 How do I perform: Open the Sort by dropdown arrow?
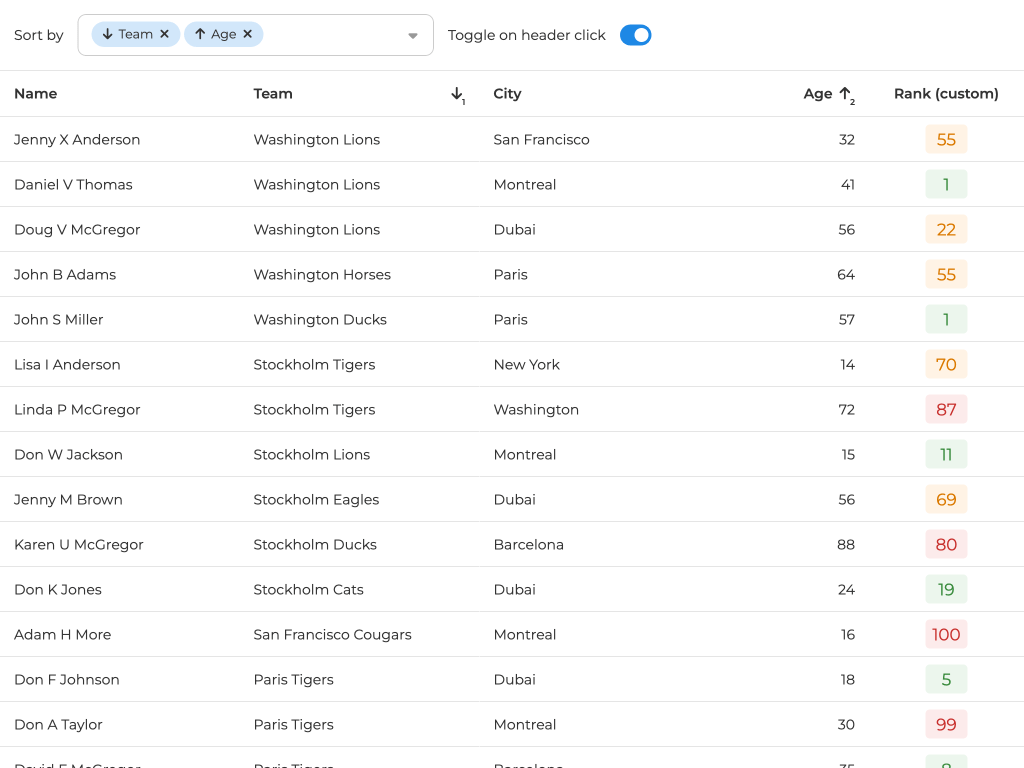413,36
